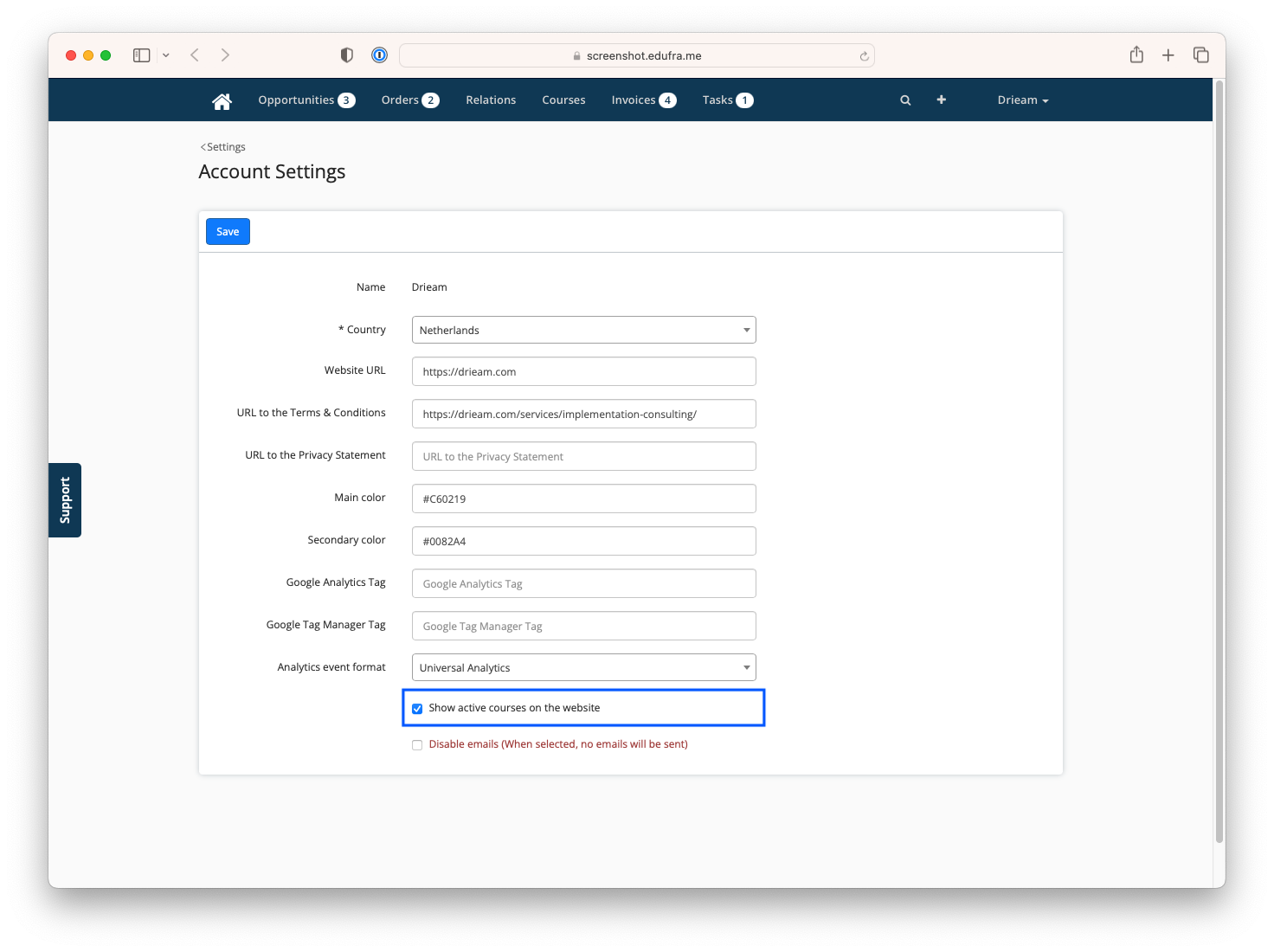Click the Safari address bar
1274x952 pixels.
pos(637,55)
